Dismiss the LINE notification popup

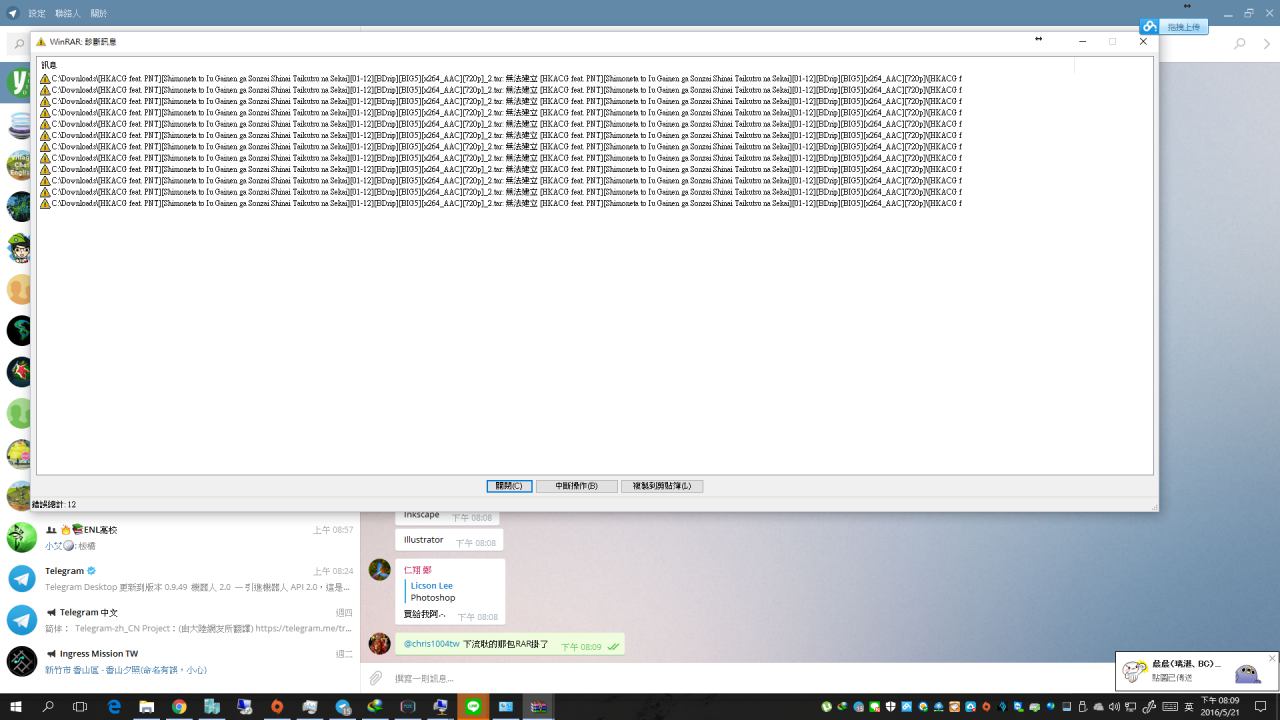click(x=1272, y=658)
